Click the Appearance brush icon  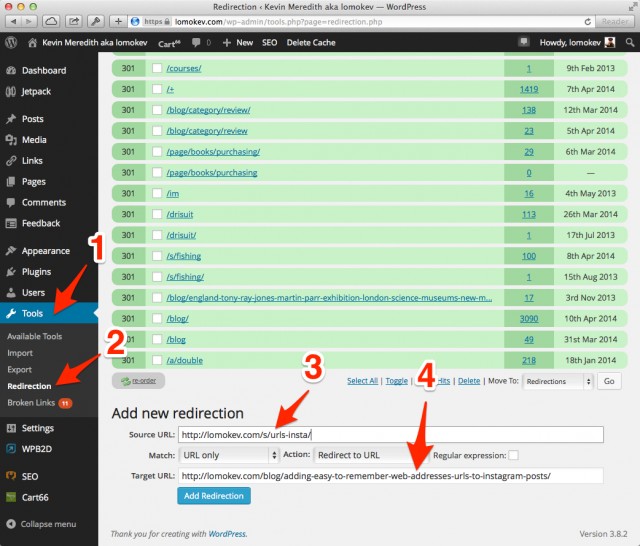point(11,251)
